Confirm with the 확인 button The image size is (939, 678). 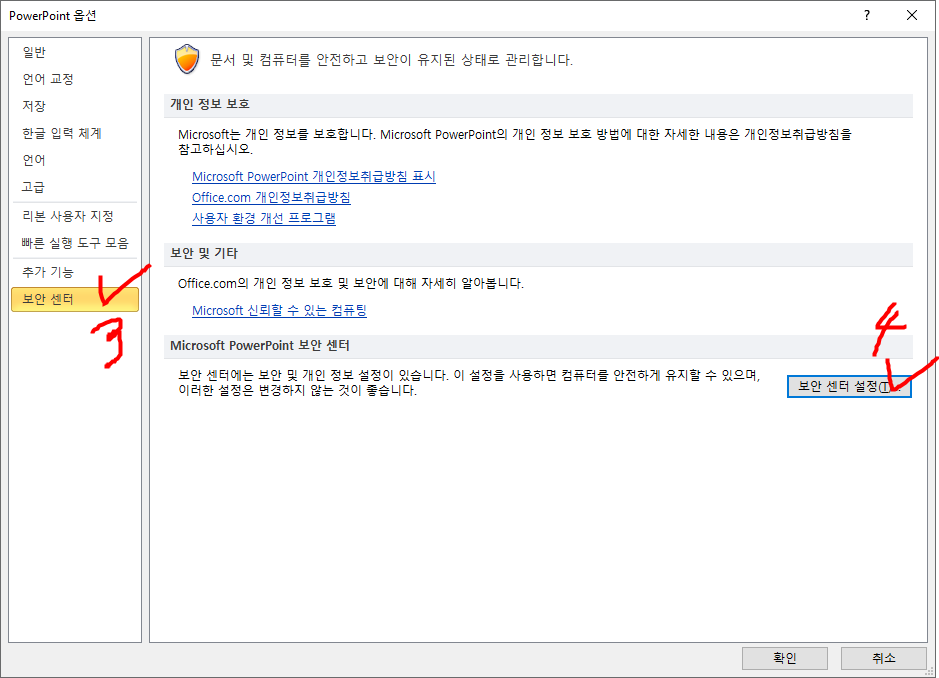coord(784,658)
